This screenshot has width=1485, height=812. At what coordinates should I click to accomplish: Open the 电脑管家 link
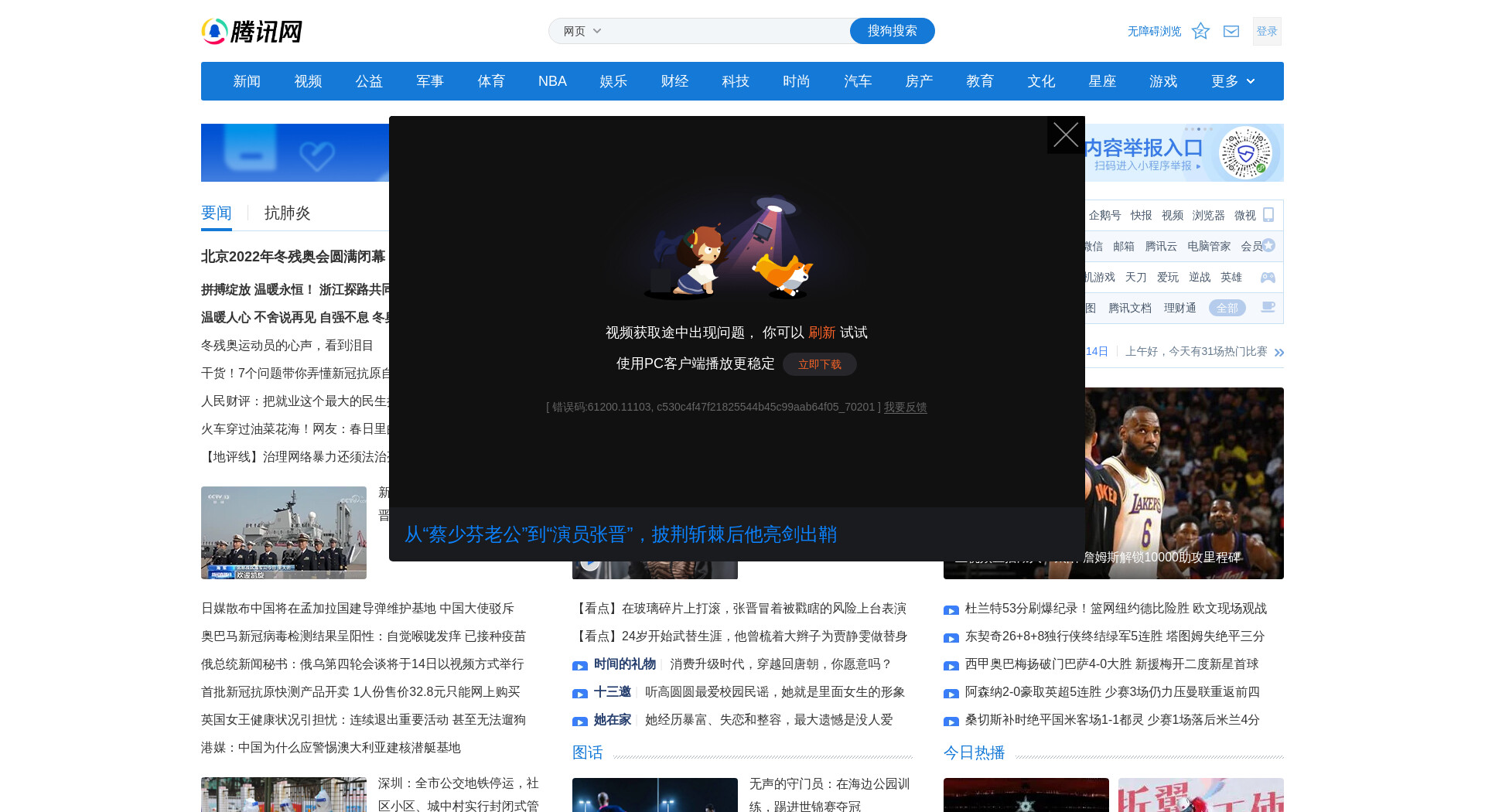coord(1209,246)
